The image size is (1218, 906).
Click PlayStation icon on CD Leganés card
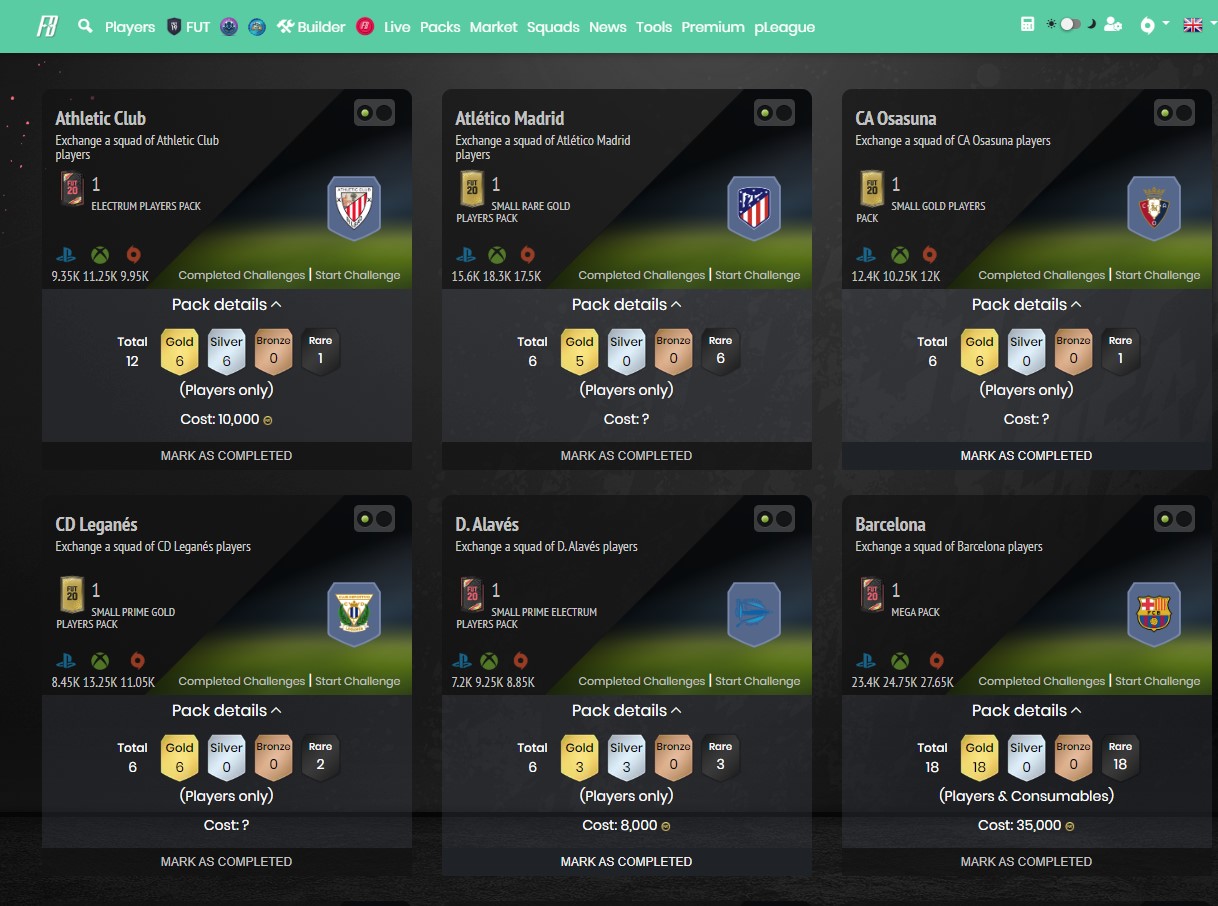(x=66, y=661)
